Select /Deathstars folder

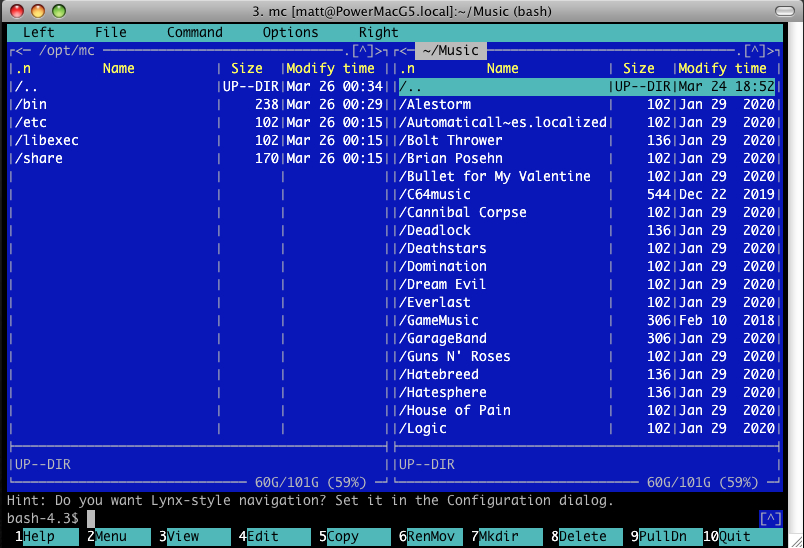587,248
